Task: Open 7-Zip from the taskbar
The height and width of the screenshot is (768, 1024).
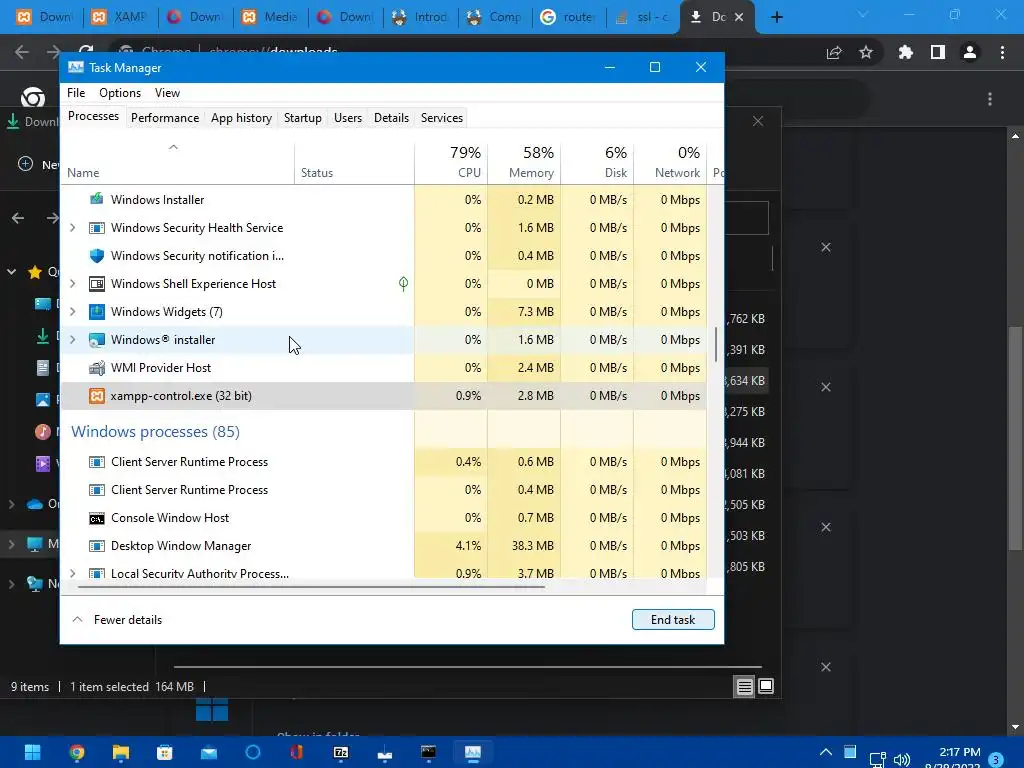Action: tap(341, 752)
